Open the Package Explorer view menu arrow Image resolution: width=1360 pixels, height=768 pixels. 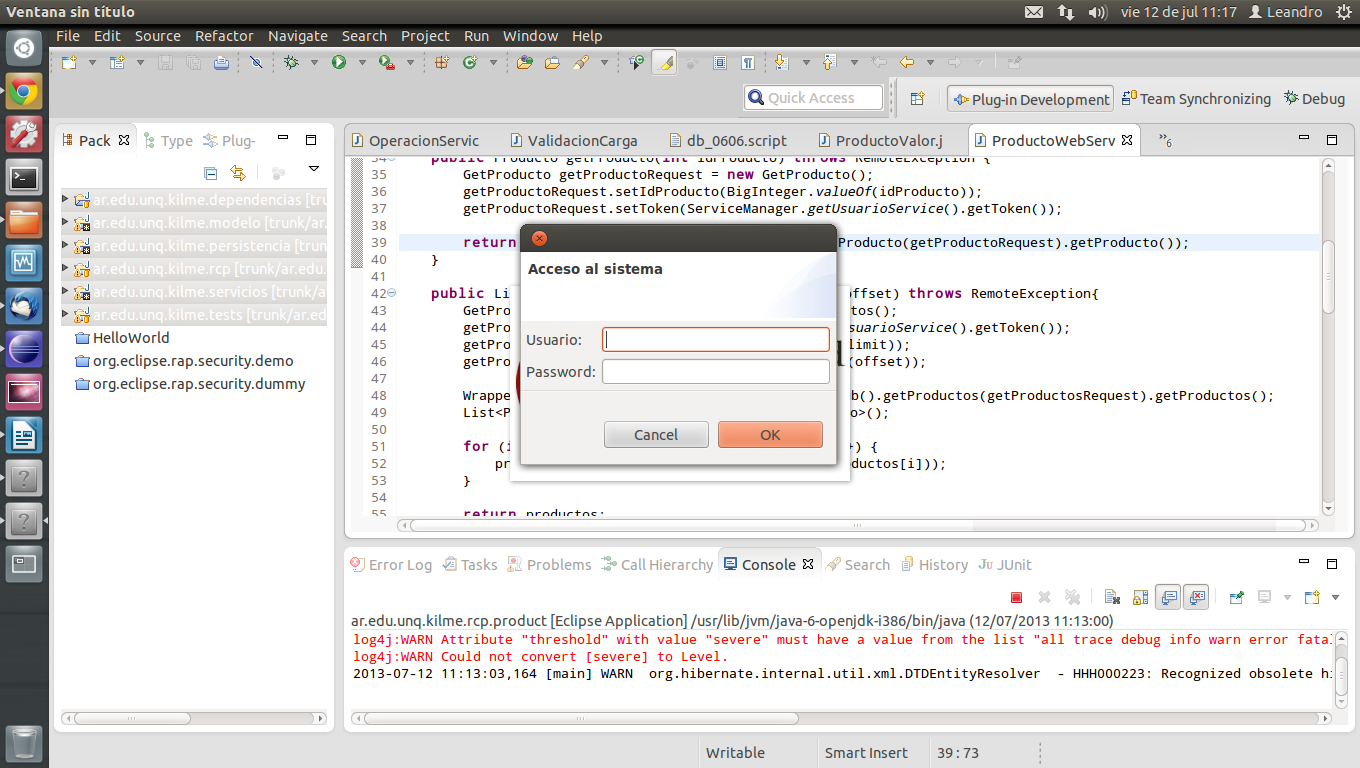click(x=313, y=169)
